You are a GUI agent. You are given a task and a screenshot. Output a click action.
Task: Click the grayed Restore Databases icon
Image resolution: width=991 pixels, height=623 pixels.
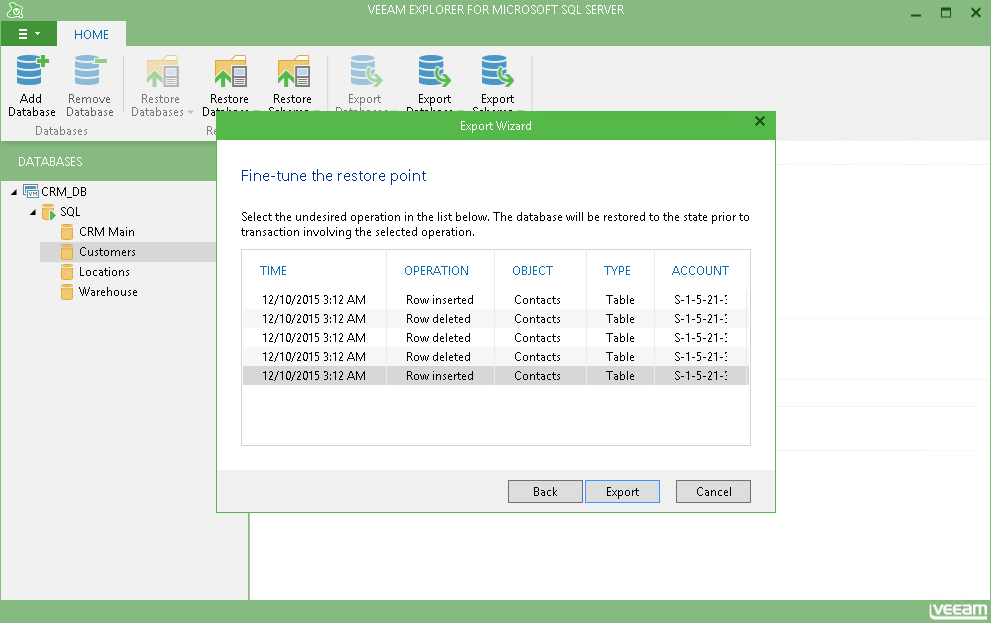coord(162,71)
